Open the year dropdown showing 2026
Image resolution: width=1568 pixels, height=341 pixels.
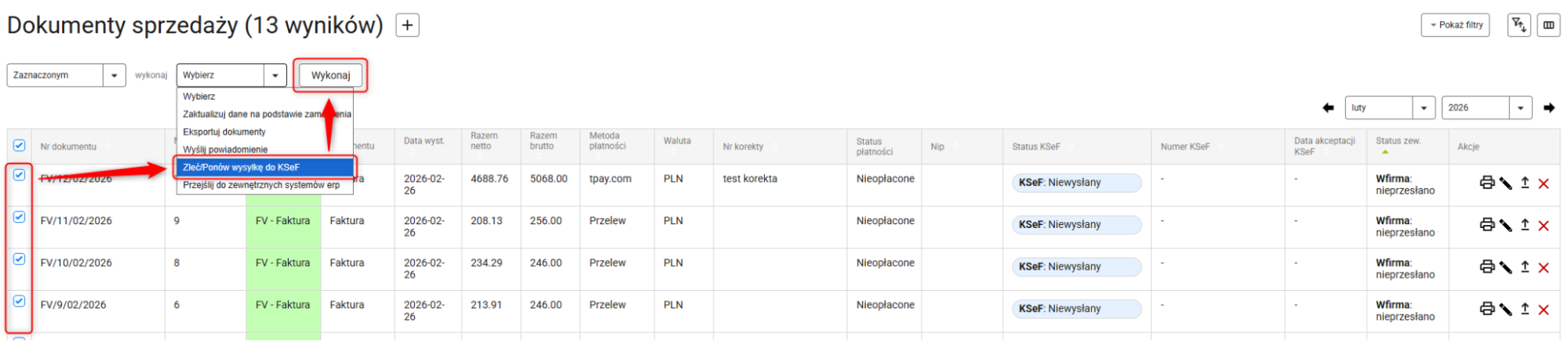tap(1486, 108)
